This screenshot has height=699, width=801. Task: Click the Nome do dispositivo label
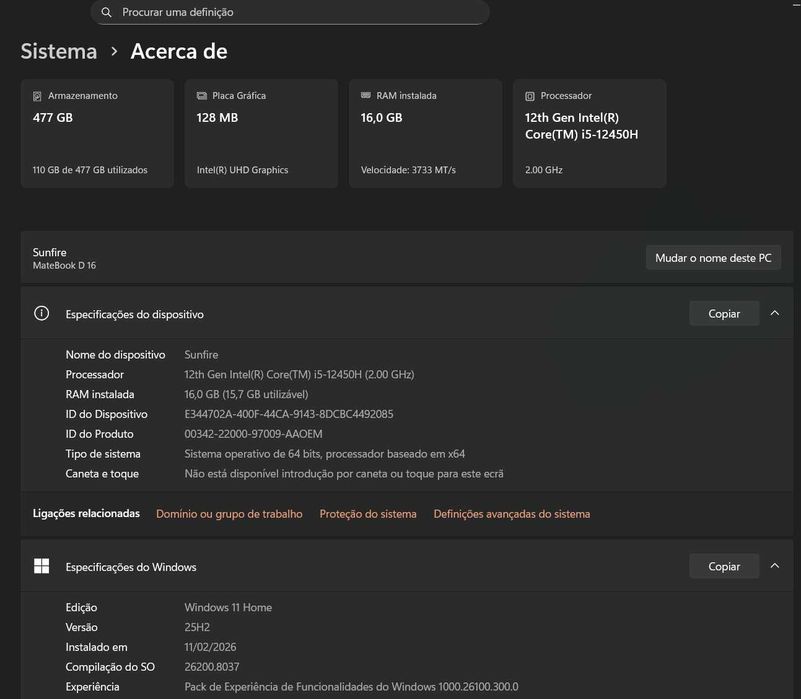[x=115, y=355]
